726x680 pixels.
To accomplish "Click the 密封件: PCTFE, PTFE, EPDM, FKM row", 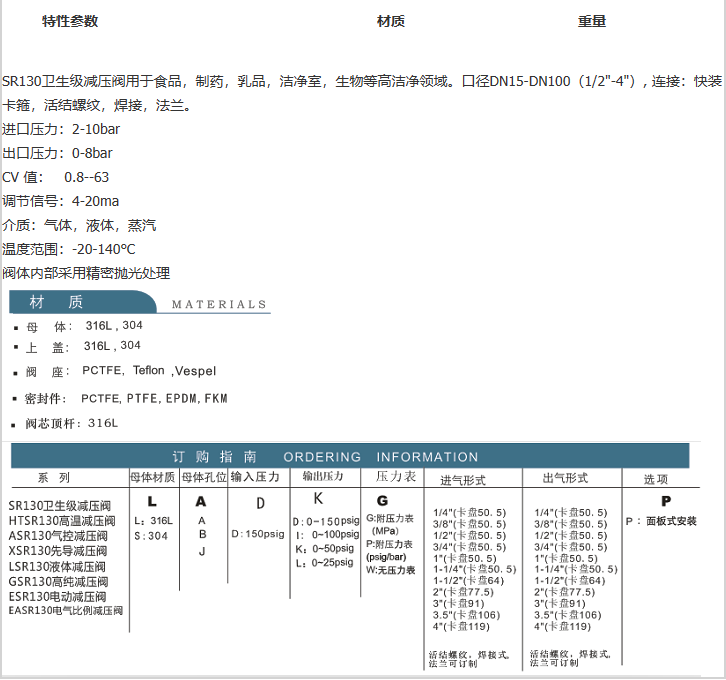I will point(120,399).
